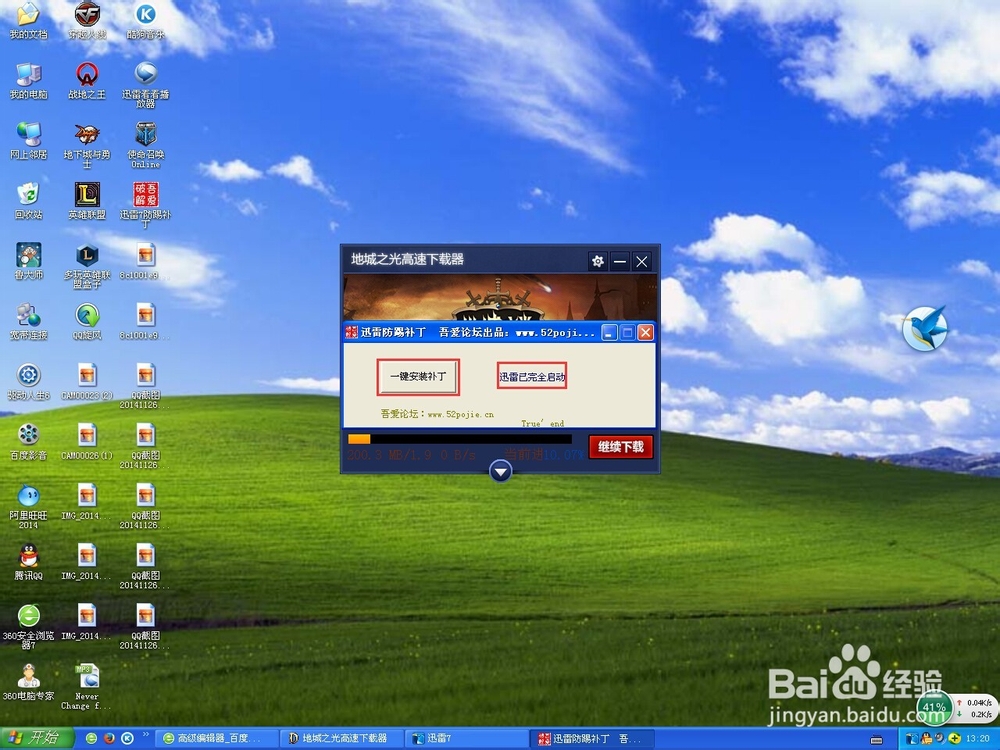
Task: Open 360安全浏览器7 desktop icon
Action: (28, 626)
